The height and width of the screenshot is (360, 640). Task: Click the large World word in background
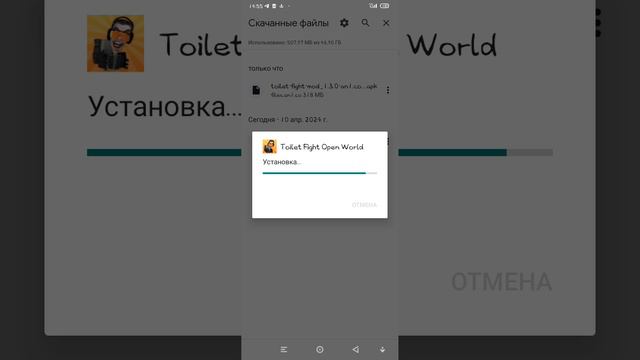click(x=452, y=44)
